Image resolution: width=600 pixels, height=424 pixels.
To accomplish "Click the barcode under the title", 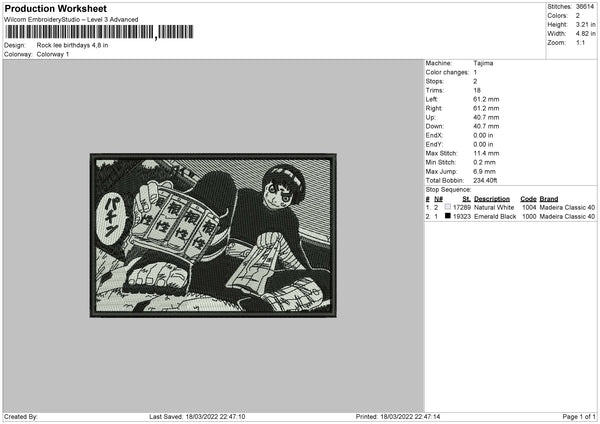I will (99, 32).
